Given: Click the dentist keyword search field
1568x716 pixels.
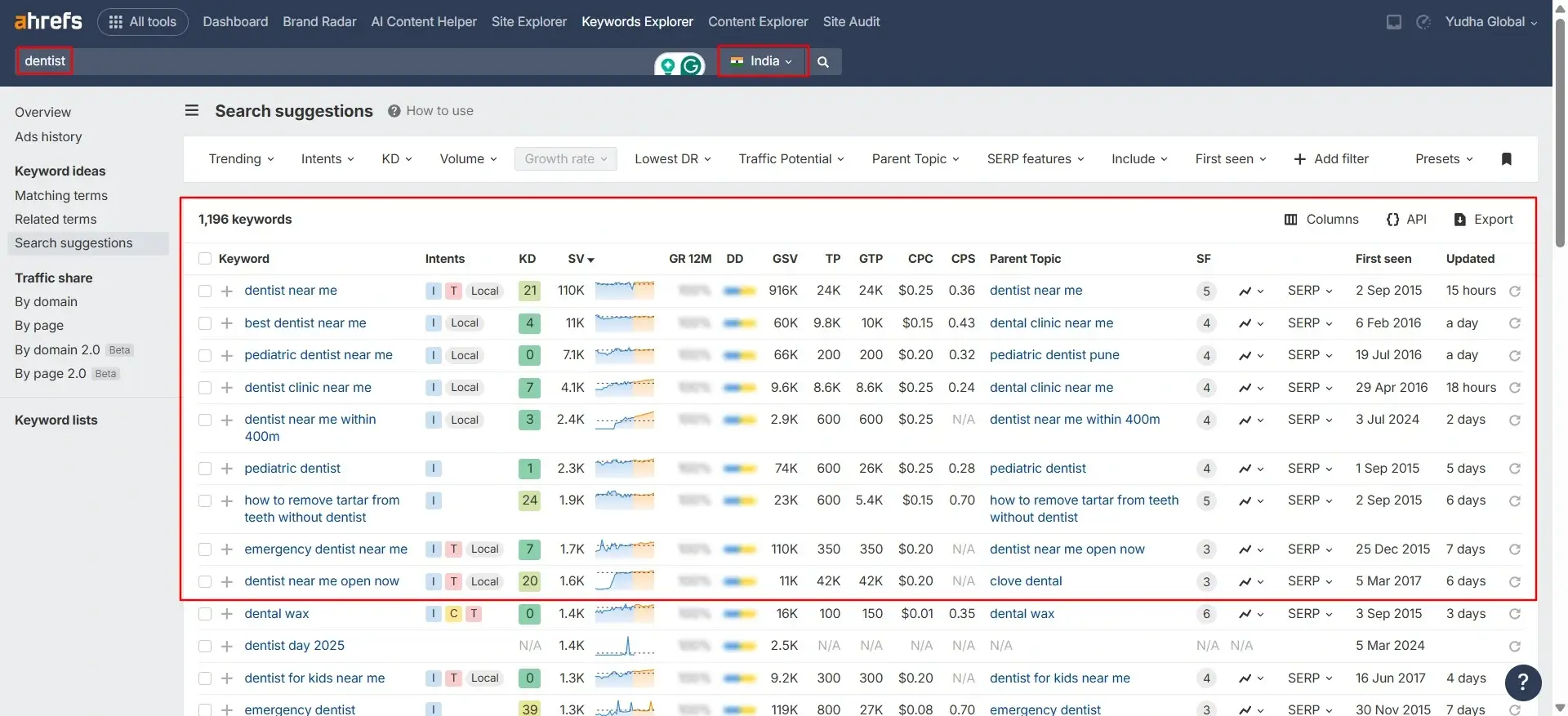Looking at the screenshot, I should click(x=335, y=61).
